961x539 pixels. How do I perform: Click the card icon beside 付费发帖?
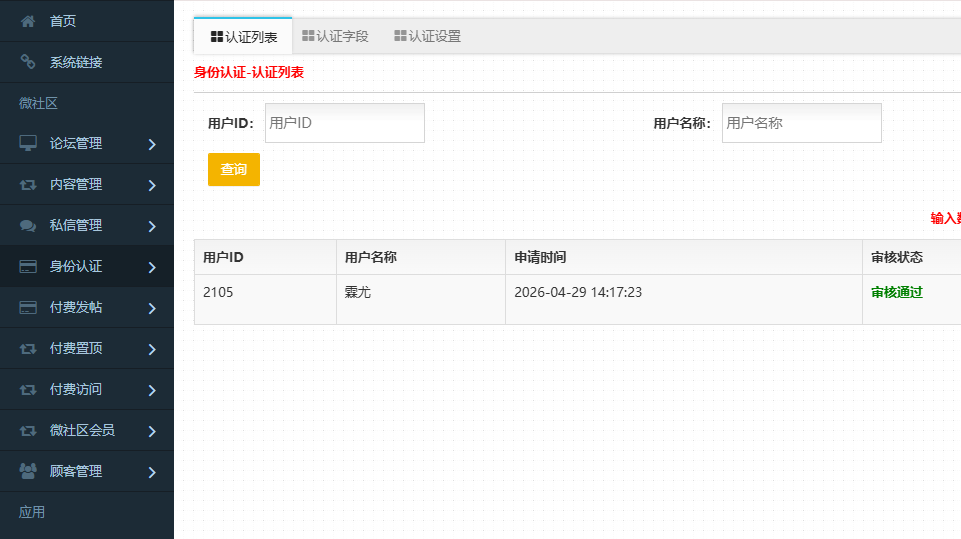pyautogui.click(x=28, y=307)
